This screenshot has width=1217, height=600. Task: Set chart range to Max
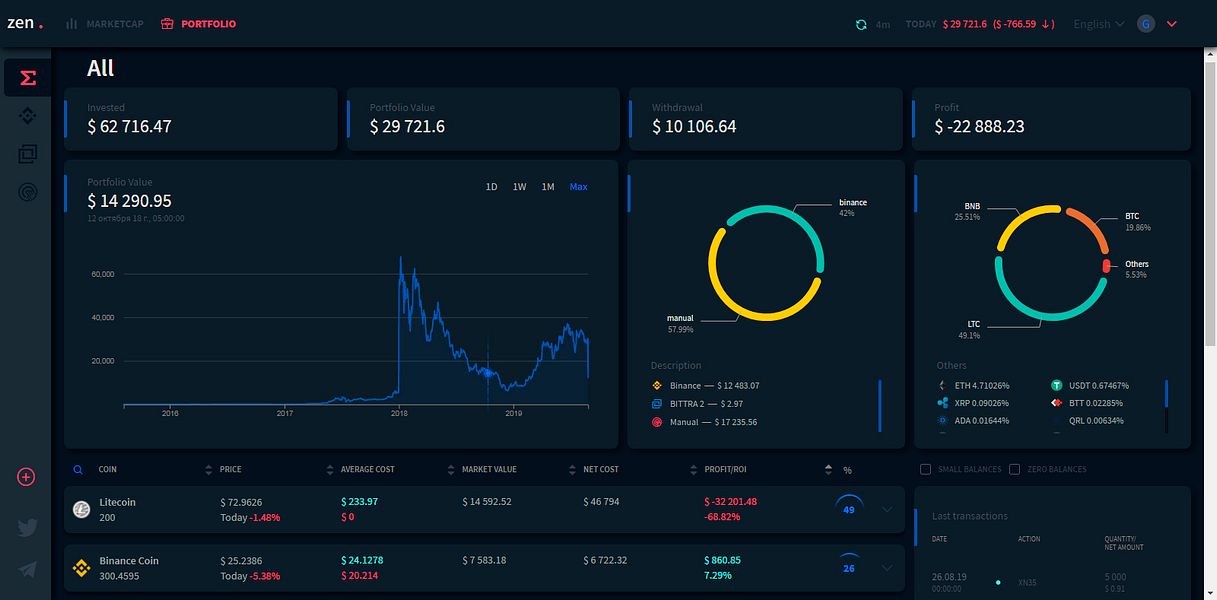coord(579,187)
